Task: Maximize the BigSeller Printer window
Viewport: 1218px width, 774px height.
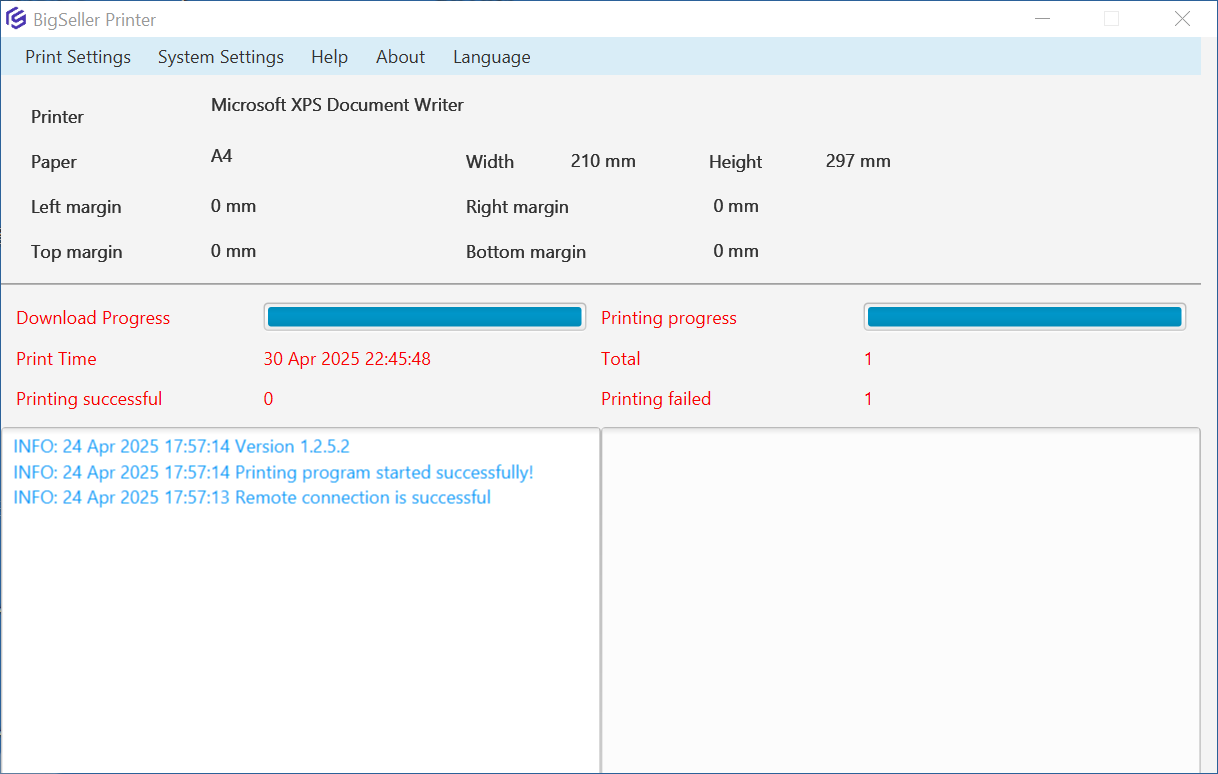Action: 1111,19
